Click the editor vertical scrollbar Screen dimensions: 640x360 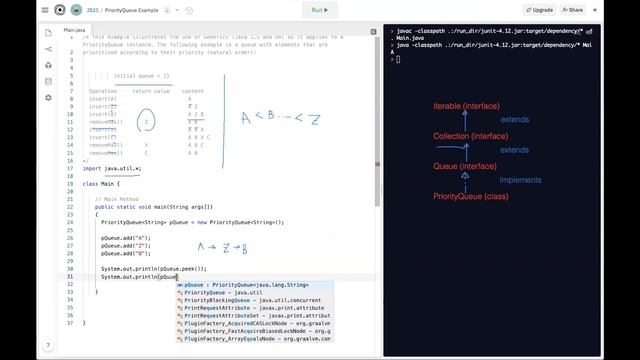(378, 122)
